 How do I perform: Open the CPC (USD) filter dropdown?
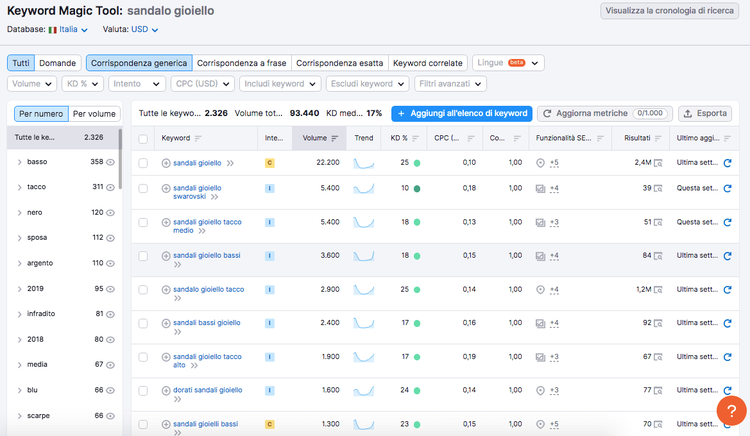[202, 84]
